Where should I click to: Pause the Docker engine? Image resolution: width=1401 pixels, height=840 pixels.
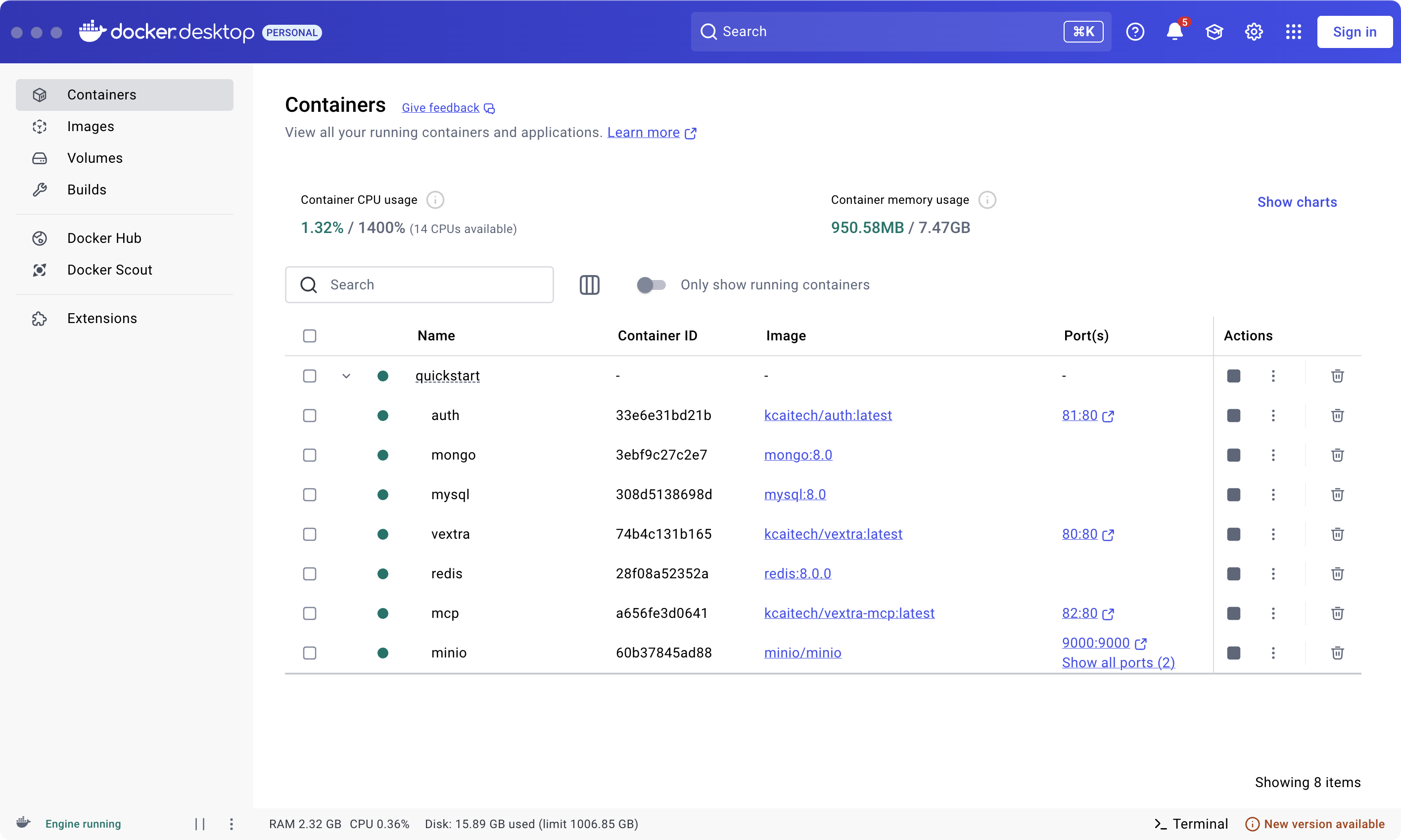(200, 824)
